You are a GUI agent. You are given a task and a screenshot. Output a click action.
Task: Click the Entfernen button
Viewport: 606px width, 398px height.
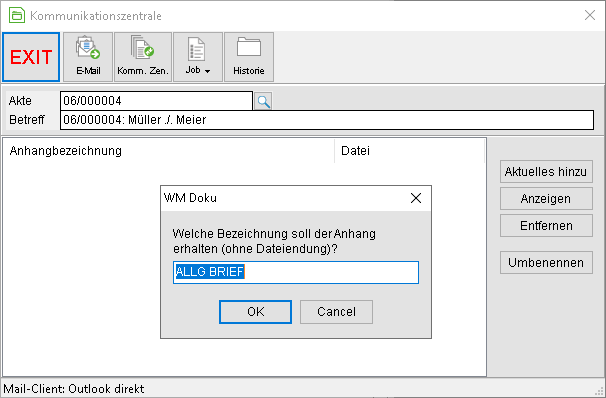[546, 226]
